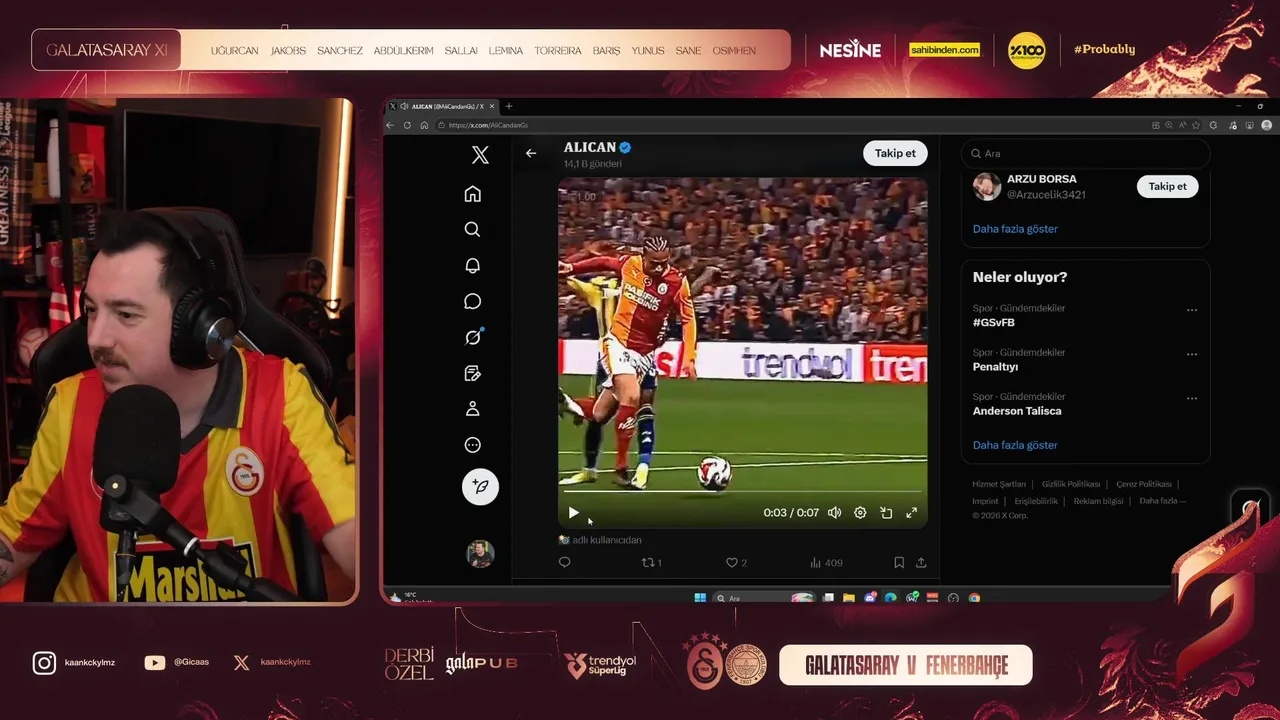Open the Penaltıyı trending topic

pos(995,367)
